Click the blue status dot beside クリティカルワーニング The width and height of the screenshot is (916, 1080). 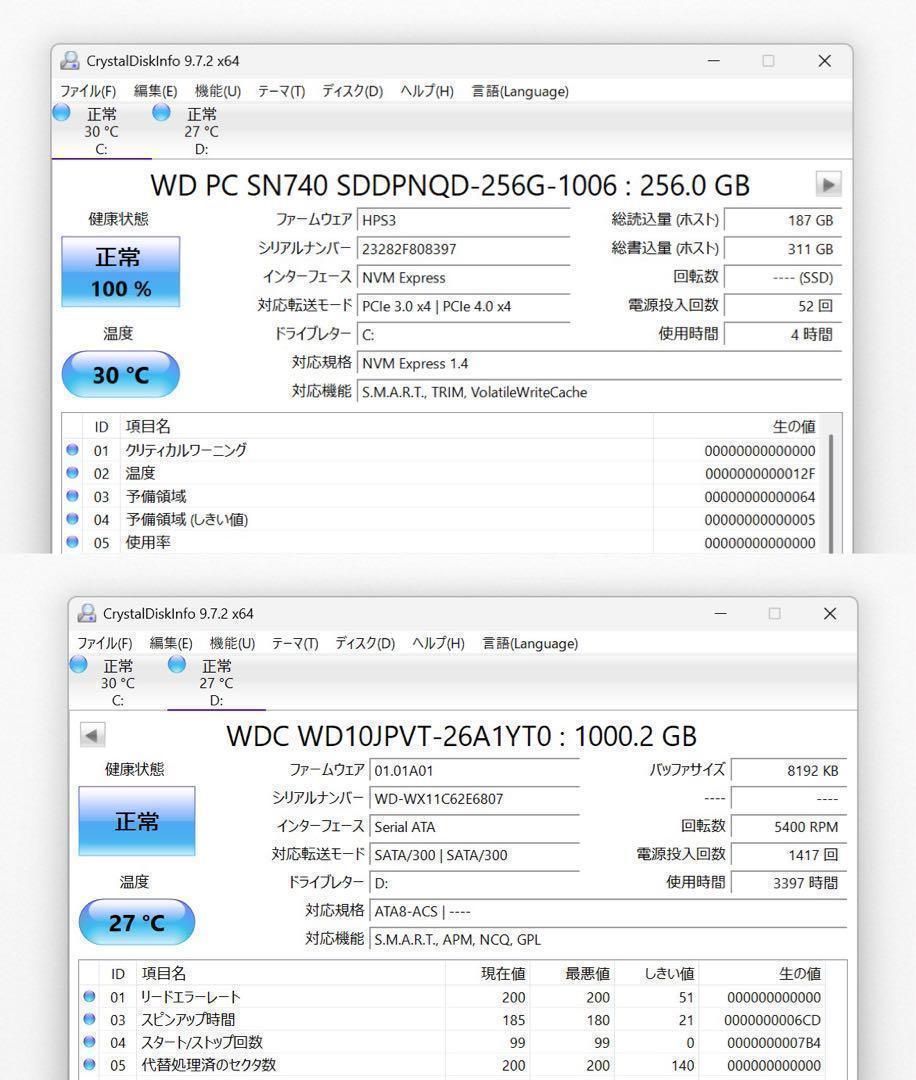(71, 449)
